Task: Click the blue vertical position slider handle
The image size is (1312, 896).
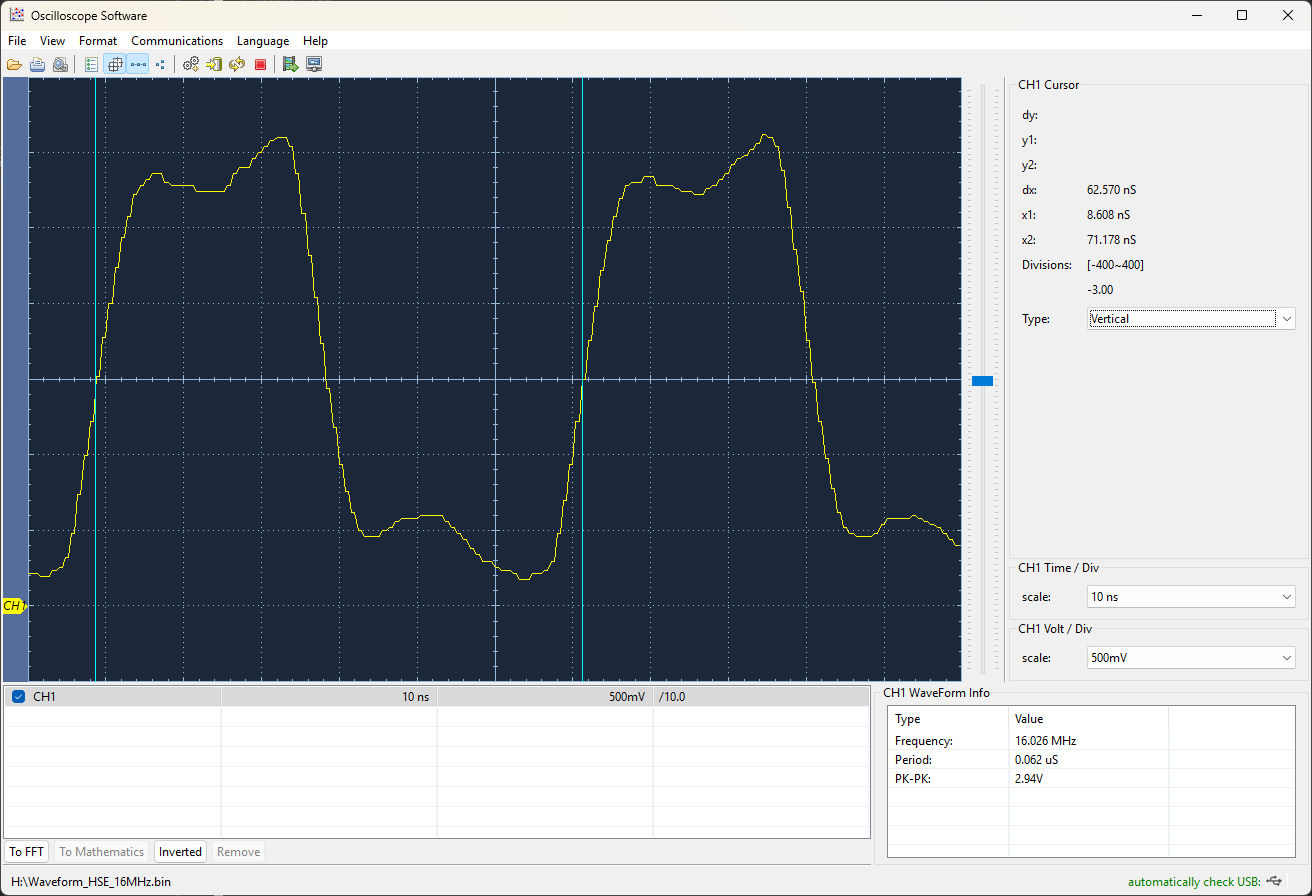Action: click(x=982, y=381)
